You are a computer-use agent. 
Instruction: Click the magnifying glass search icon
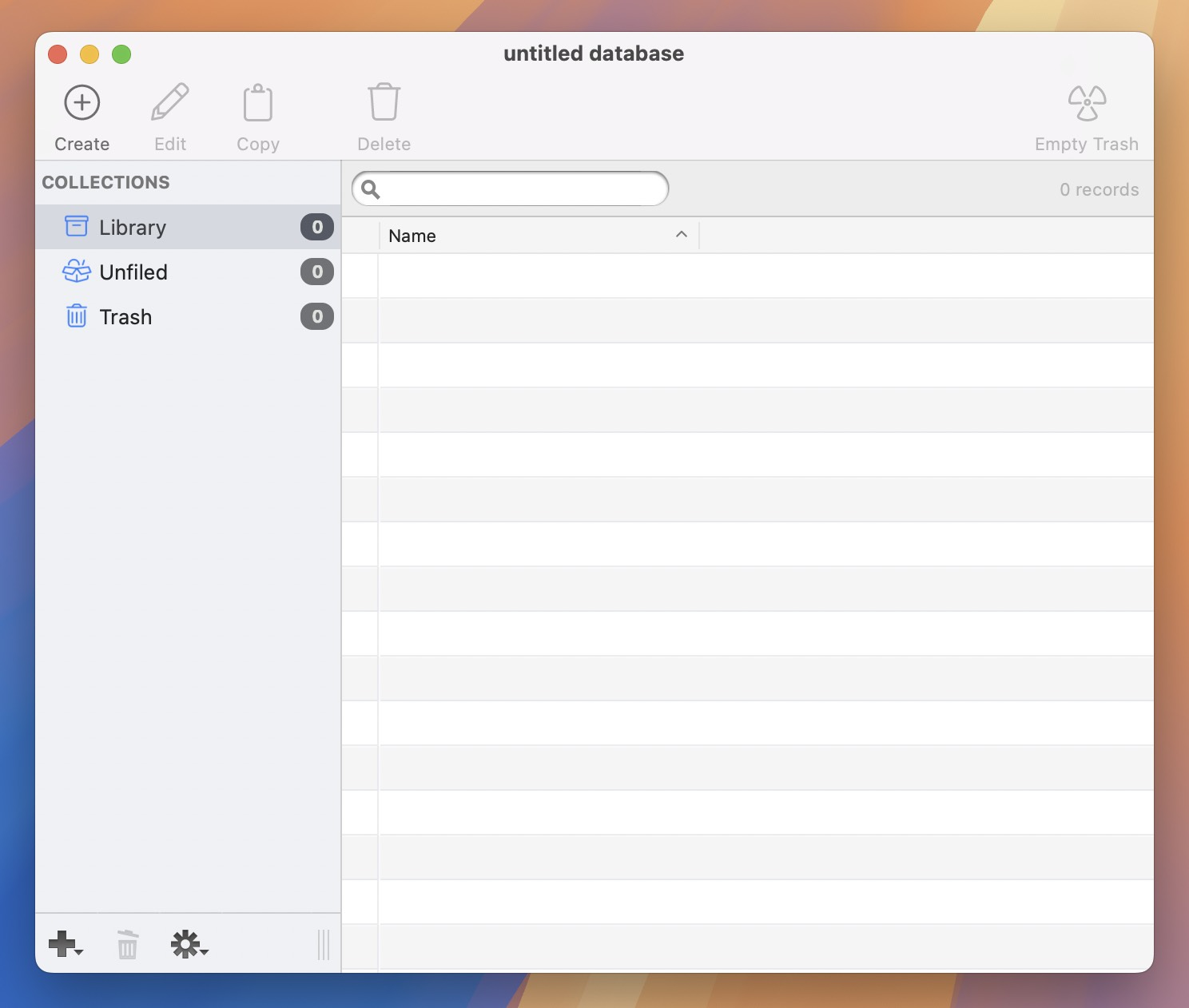pyautogui.click(x=371, y=189)
